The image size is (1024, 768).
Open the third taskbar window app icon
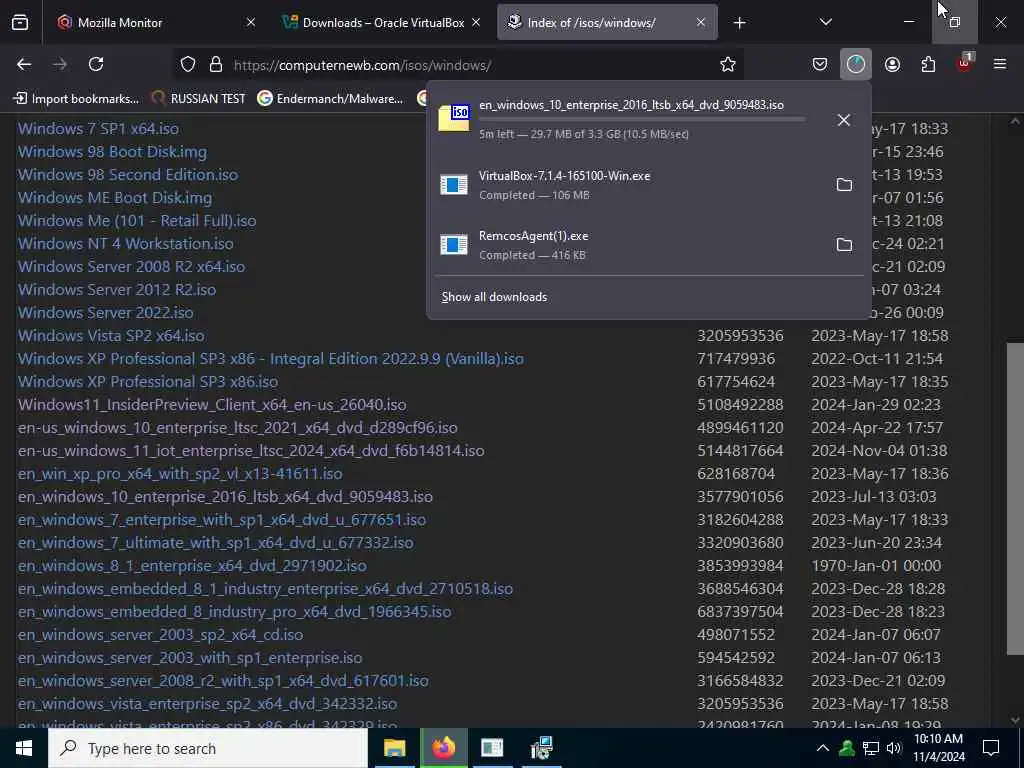[x=492, y=748]
